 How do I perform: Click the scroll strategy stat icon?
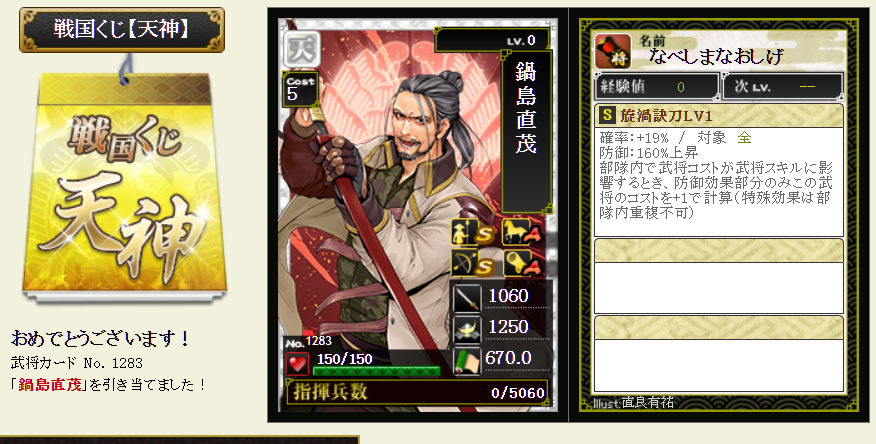[466, 360]
